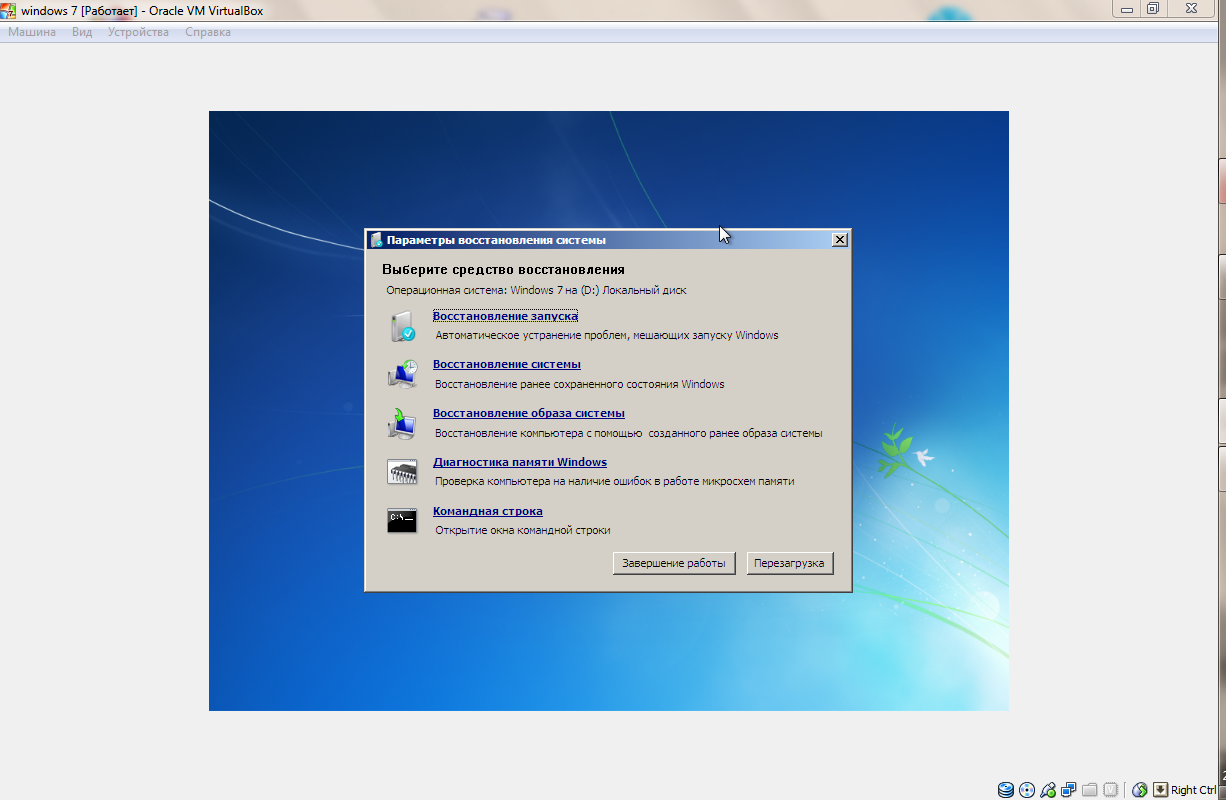
Task: Launch Диагностика памяти Windows
Action: pos(520,462)
